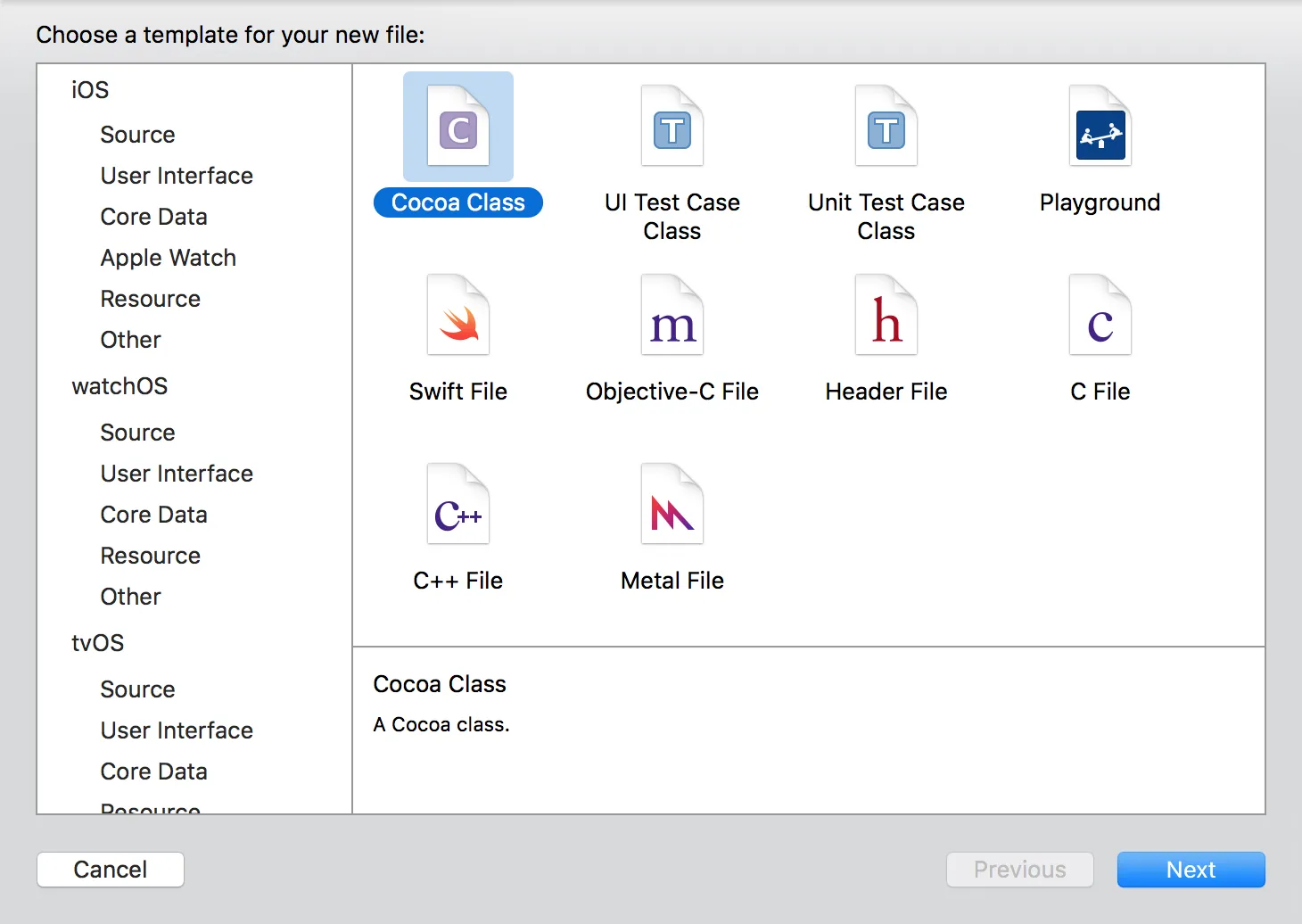Pick the Header File icon
The image size is (1302, 924).
coord(886,316)
